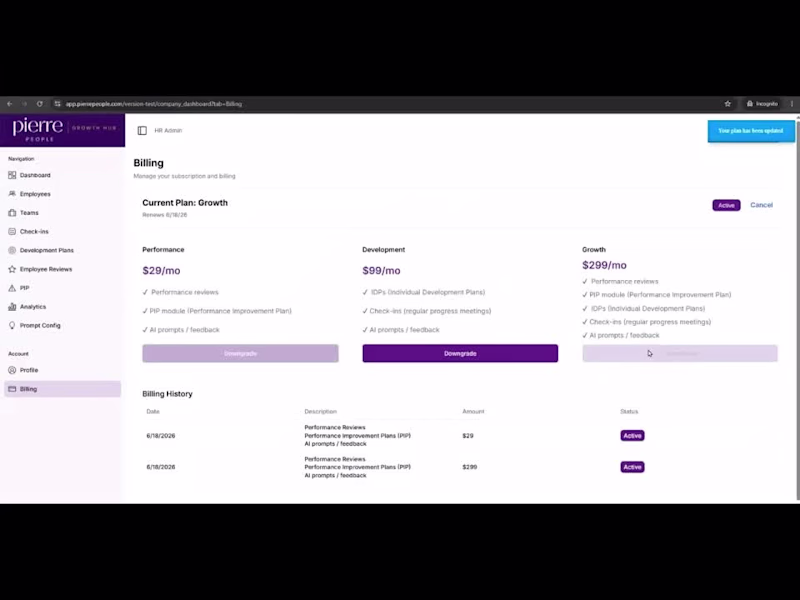The width and height of the screenshot is (800, 600).
Task: Click the Active badge beside Current Plan
Action: pos(727,205)
